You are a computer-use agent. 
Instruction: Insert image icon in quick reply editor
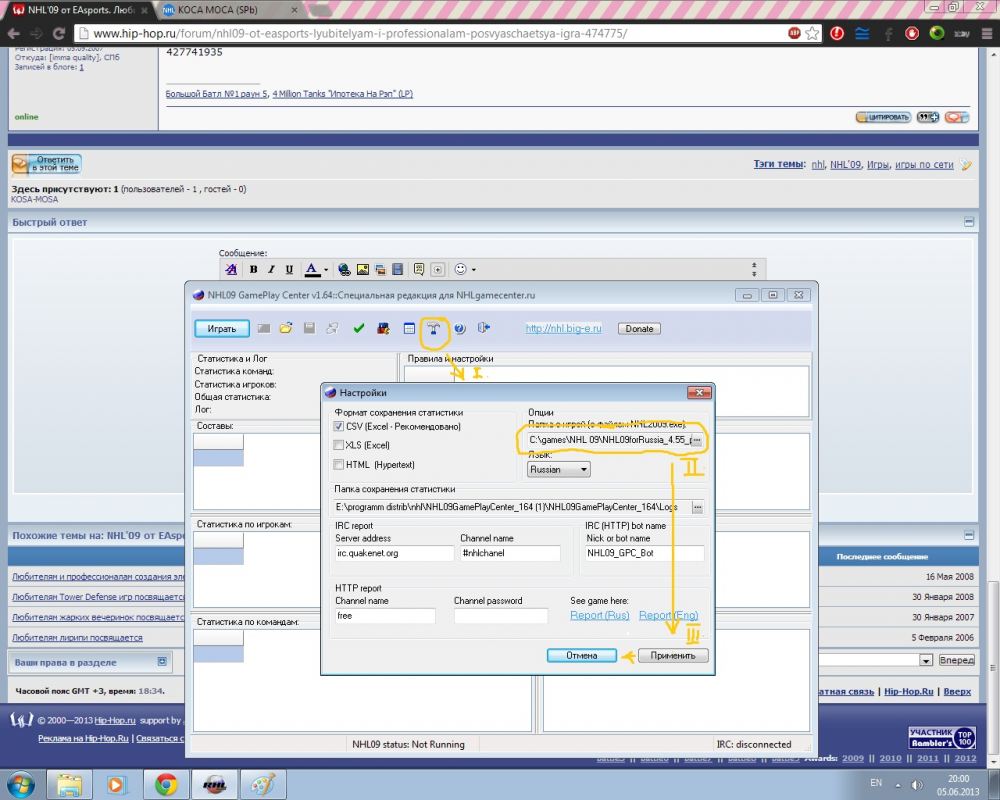point(362,269)
